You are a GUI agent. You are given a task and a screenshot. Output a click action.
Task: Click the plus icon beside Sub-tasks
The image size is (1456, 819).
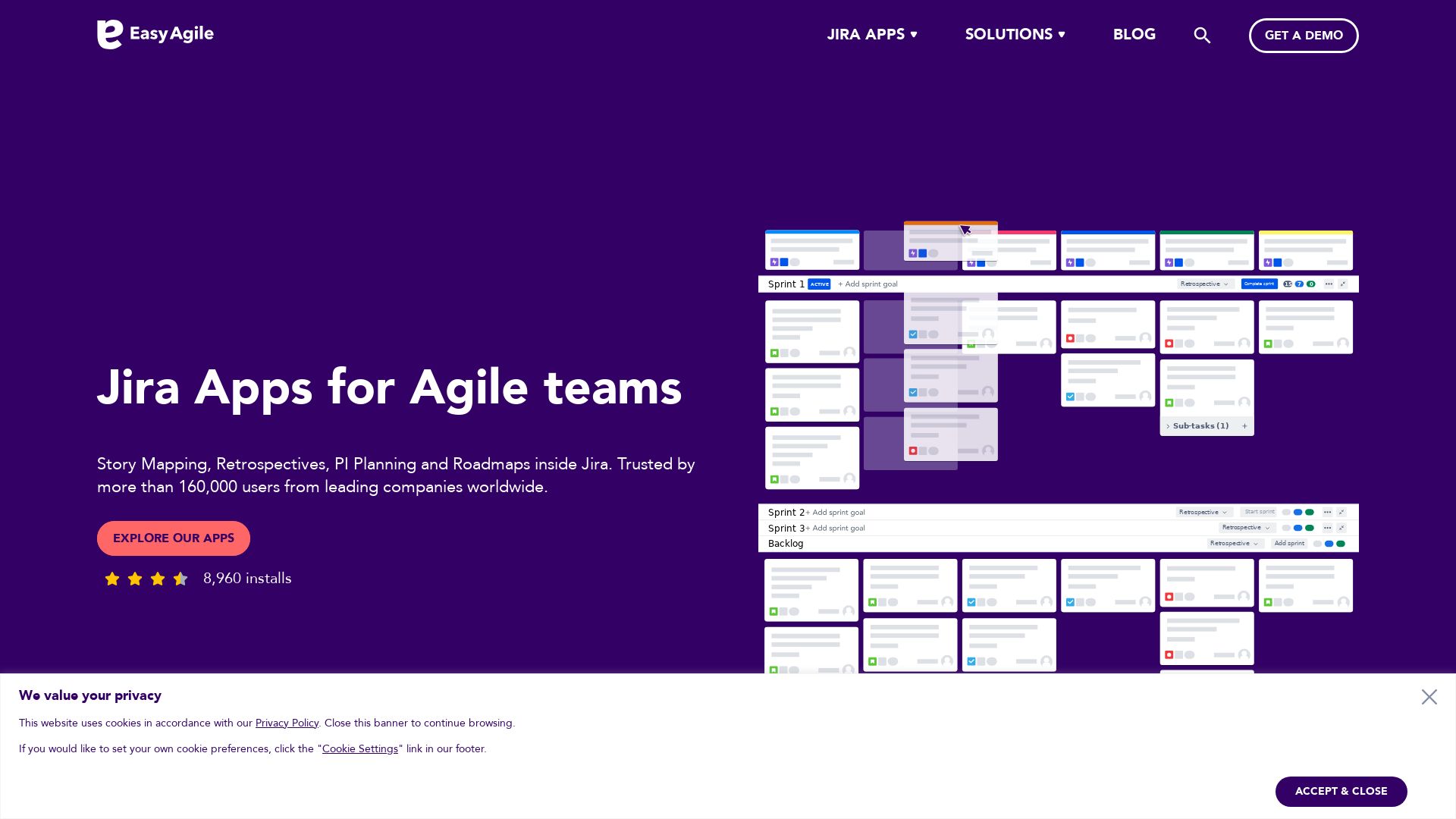tap(1244, 426)
